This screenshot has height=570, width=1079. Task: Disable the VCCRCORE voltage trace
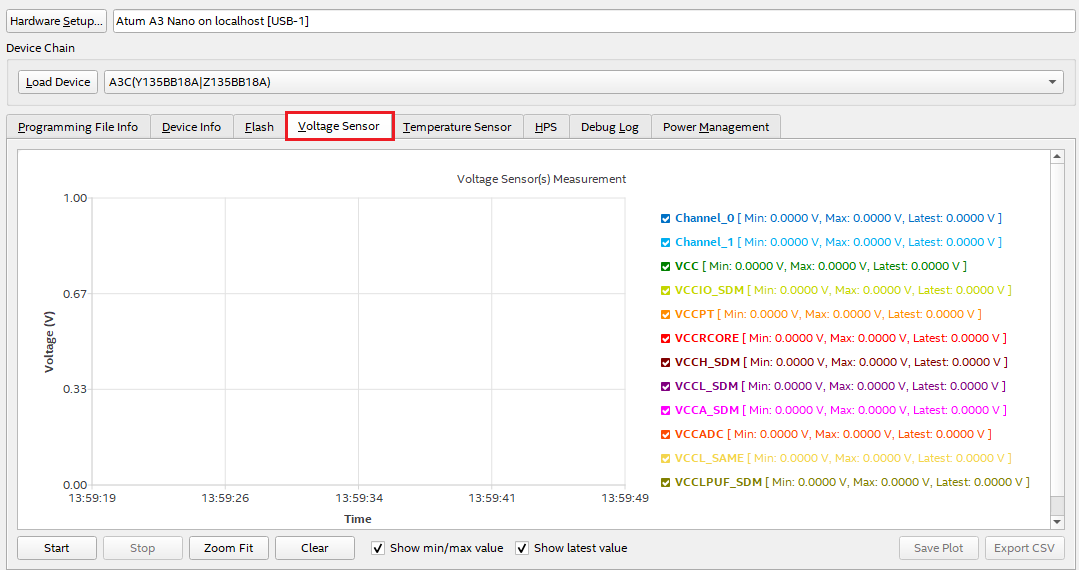point(666,338)
